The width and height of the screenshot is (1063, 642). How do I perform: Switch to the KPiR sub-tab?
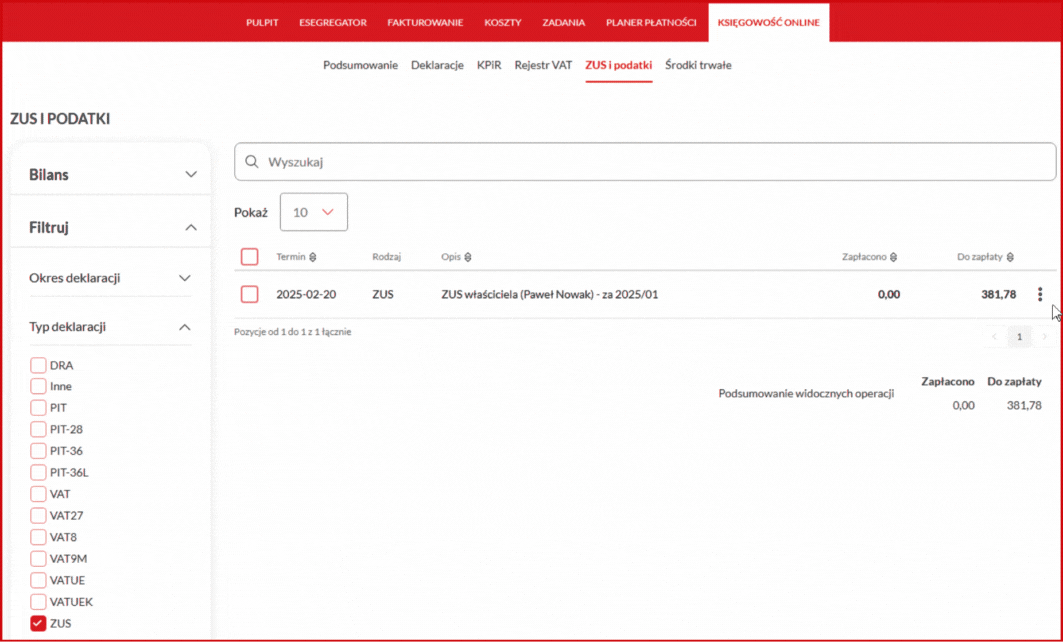tap(489, 65)
